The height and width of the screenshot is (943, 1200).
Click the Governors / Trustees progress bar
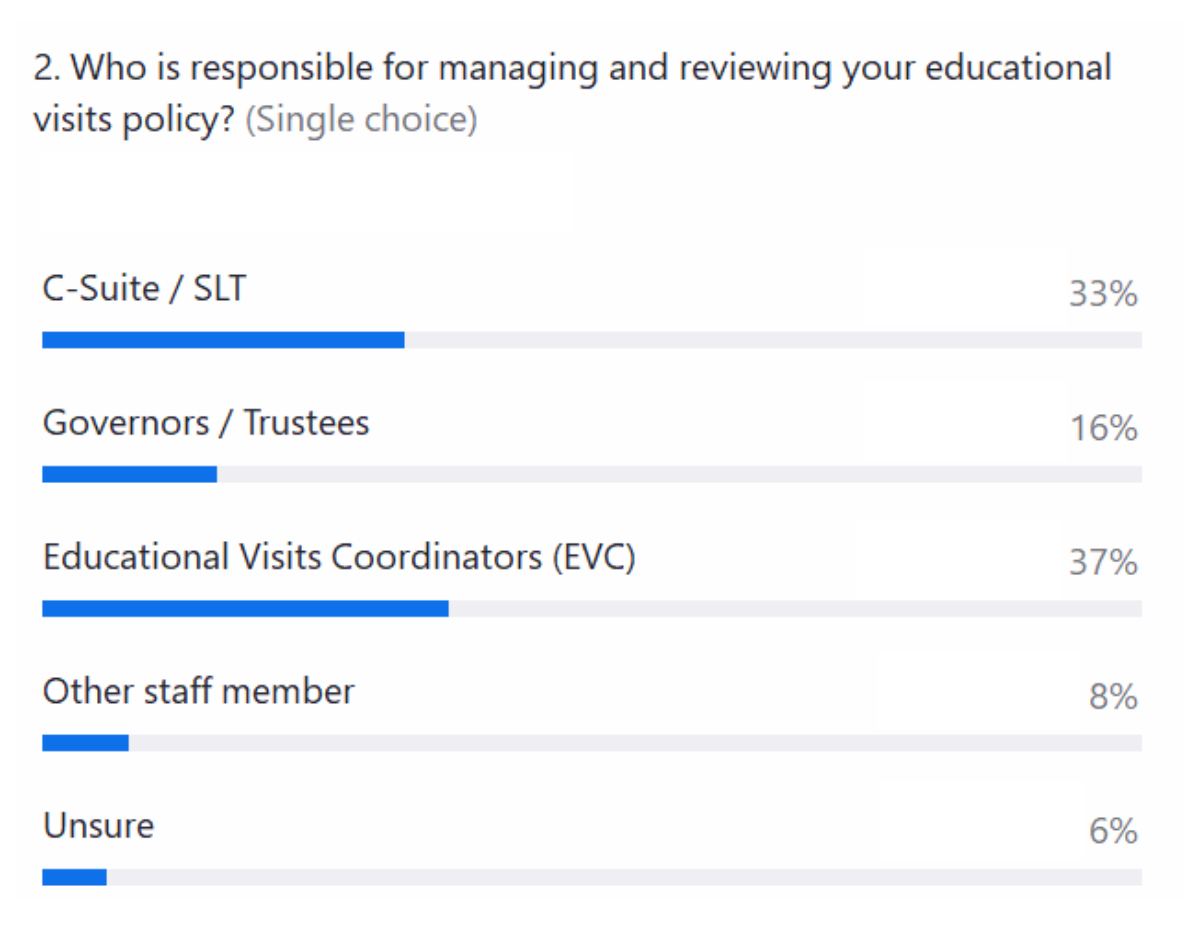(592, 474)
